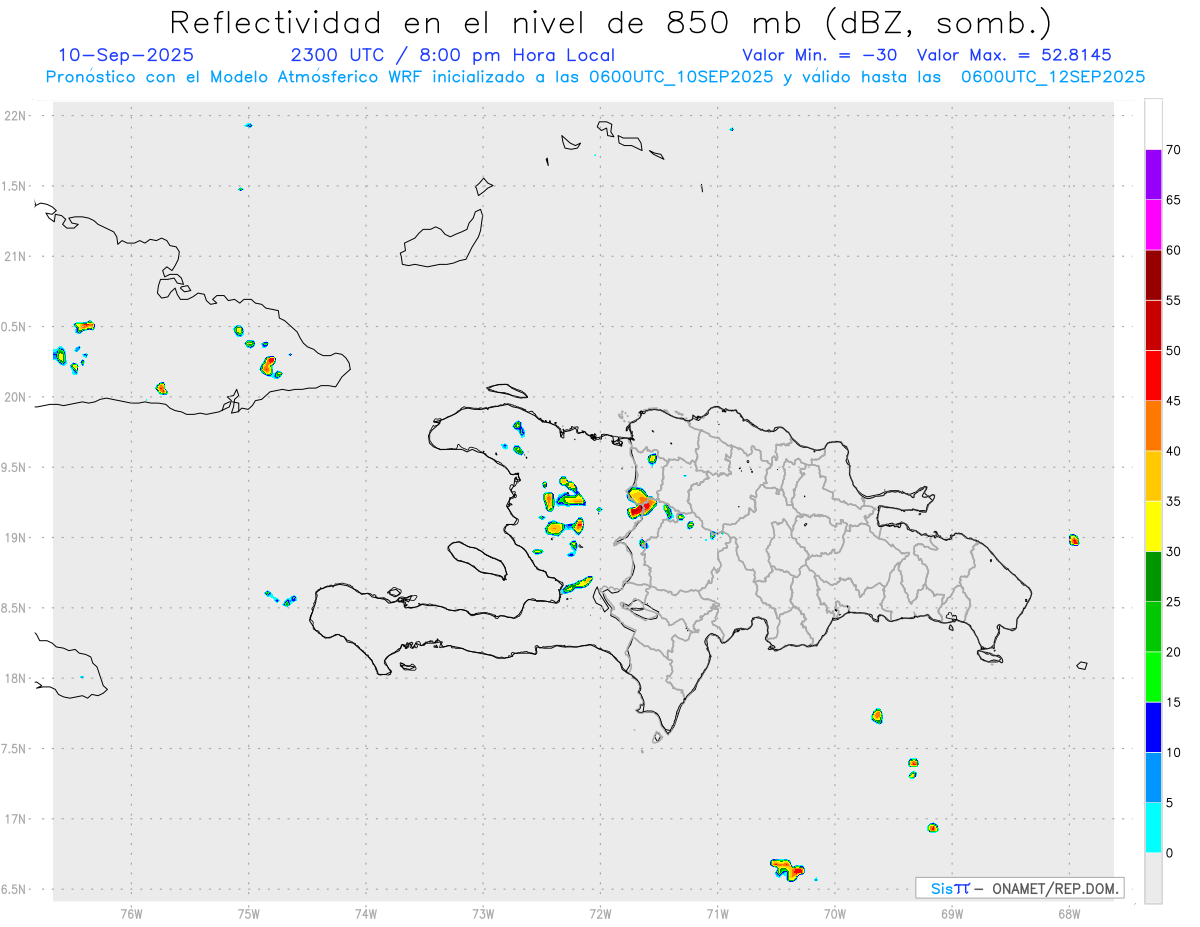
Task: Select the medium green 20–25 dBZ swatch
Action: 1153,627
